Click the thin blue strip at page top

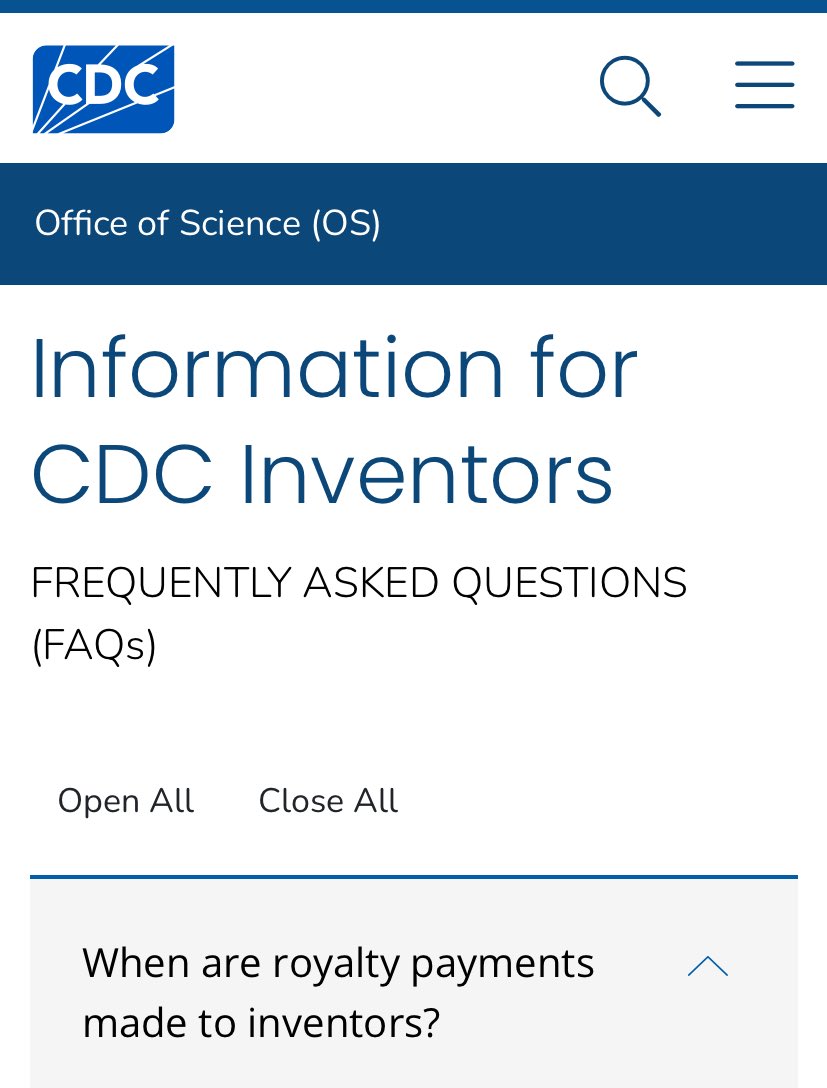pyautogui.click(x=413, y=6)
